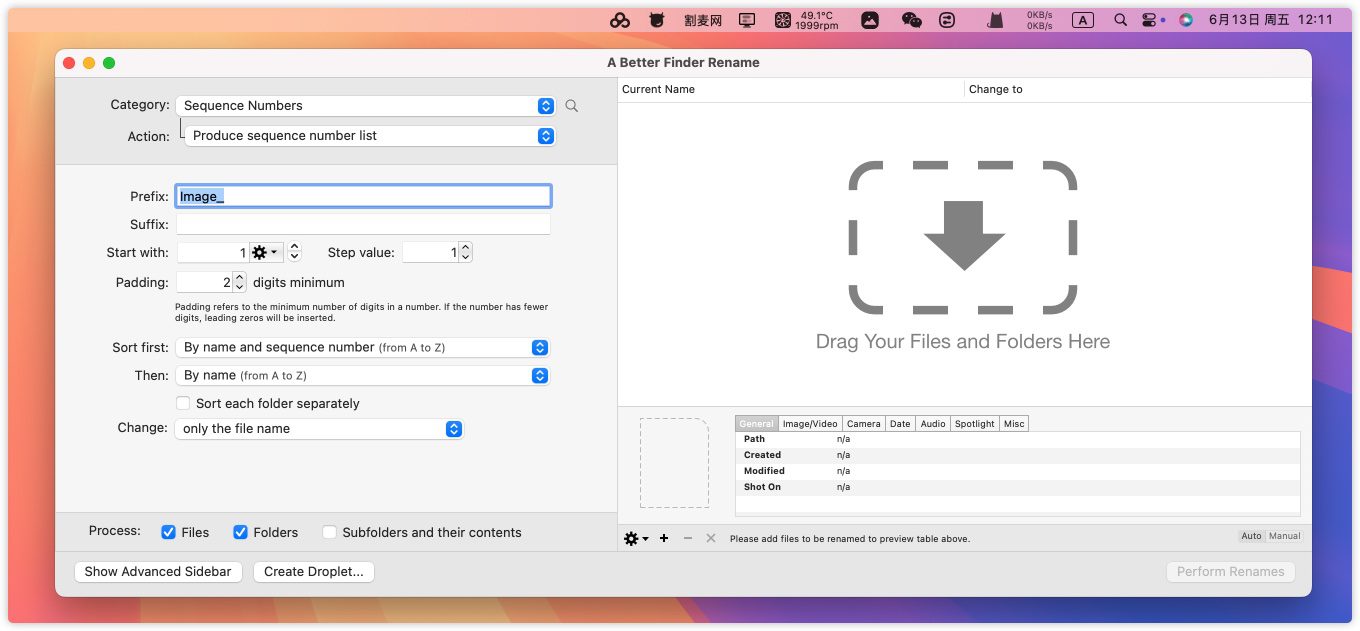The image size is (1360, 631).
Task: Open the Action dropdown Produce sequence number list
Action: tap(370, 136)
